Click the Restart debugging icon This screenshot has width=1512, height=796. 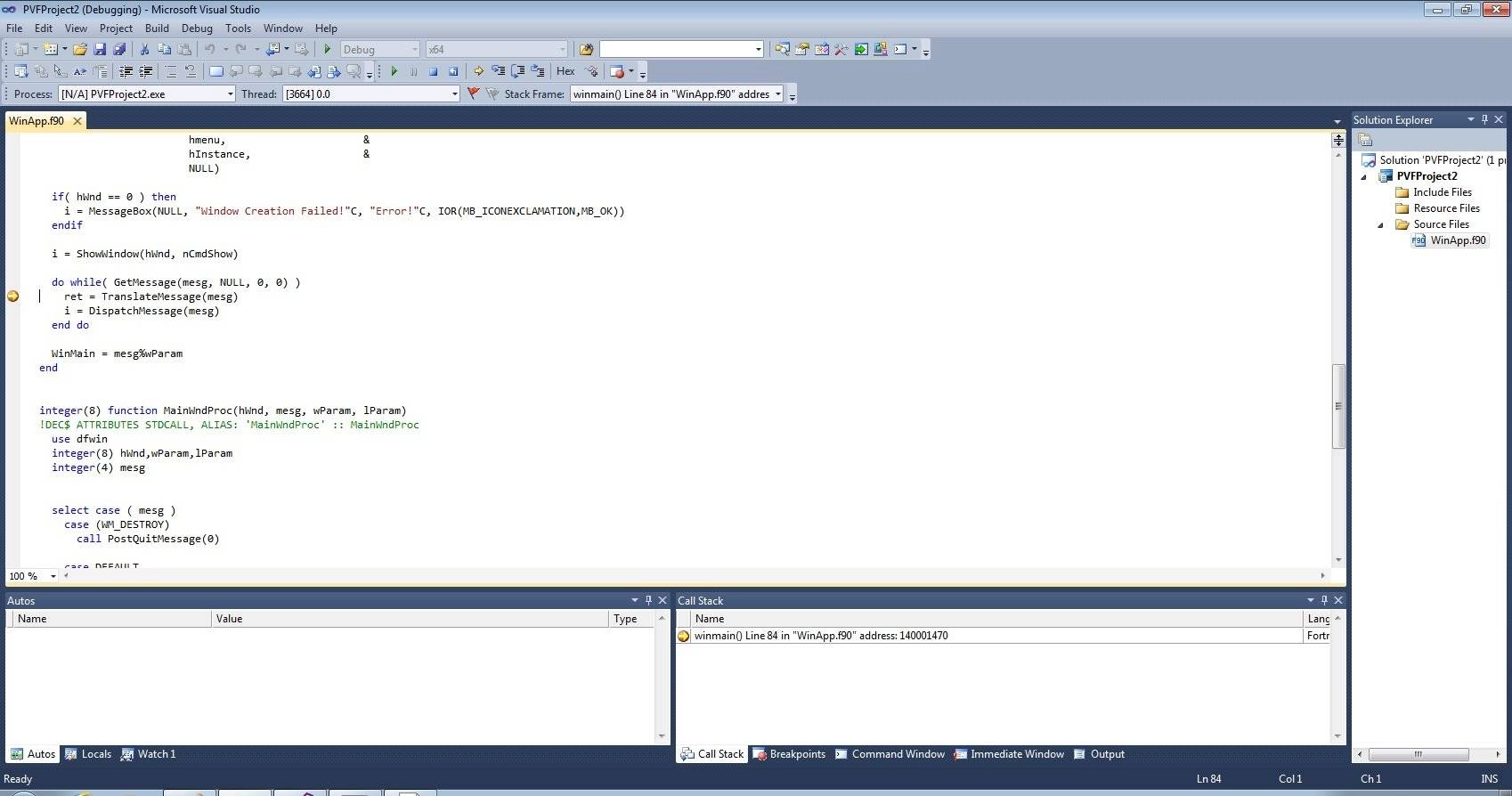452,71
